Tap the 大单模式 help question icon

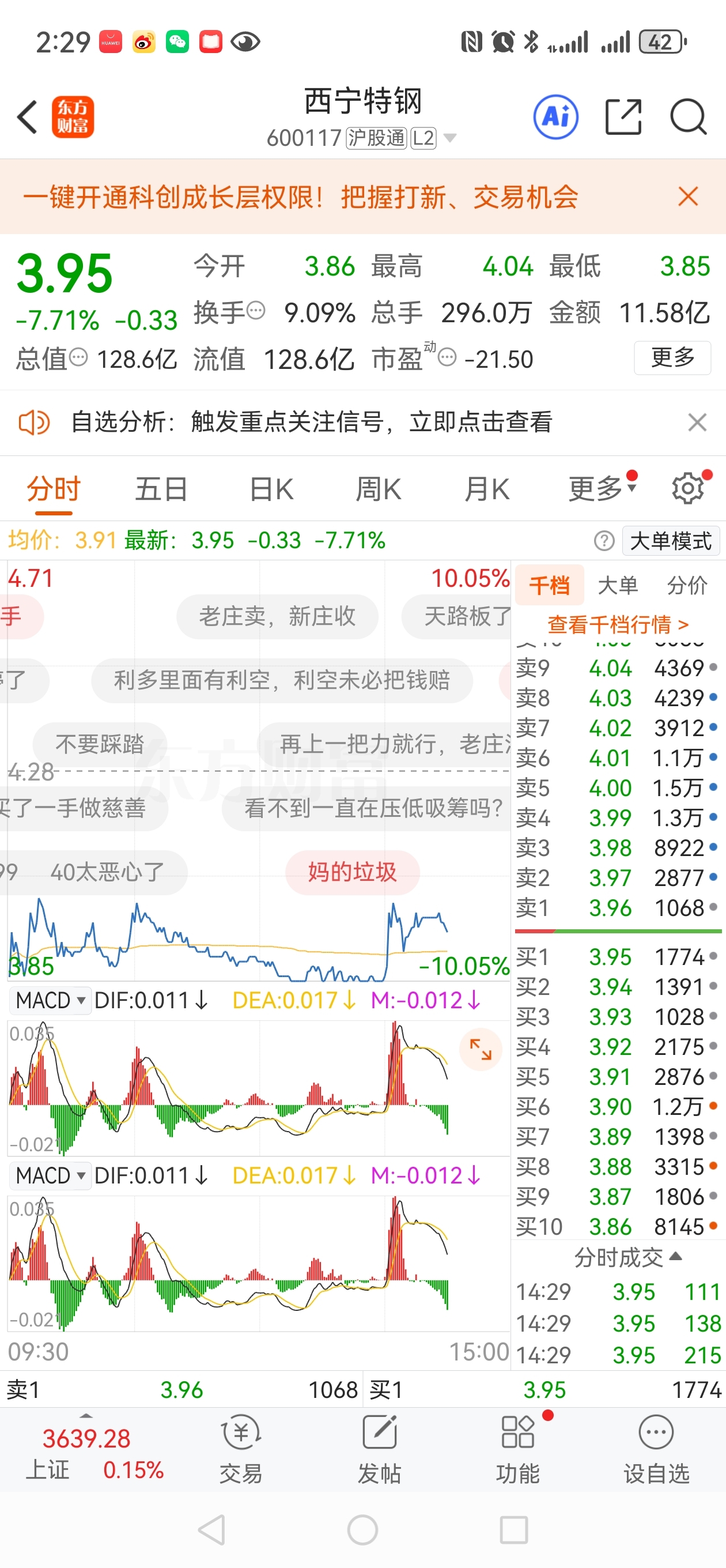tap(604, 541)
